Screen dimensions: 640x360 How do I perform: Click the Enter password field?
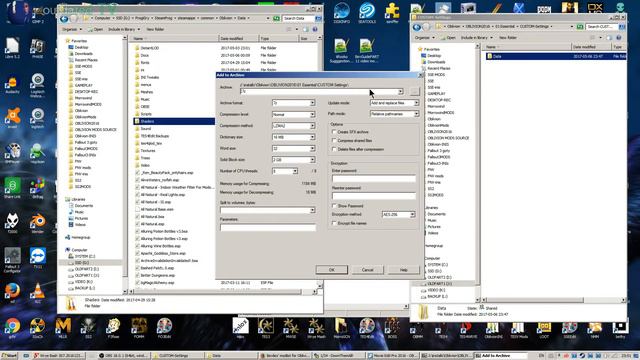(x=373, y=178)
